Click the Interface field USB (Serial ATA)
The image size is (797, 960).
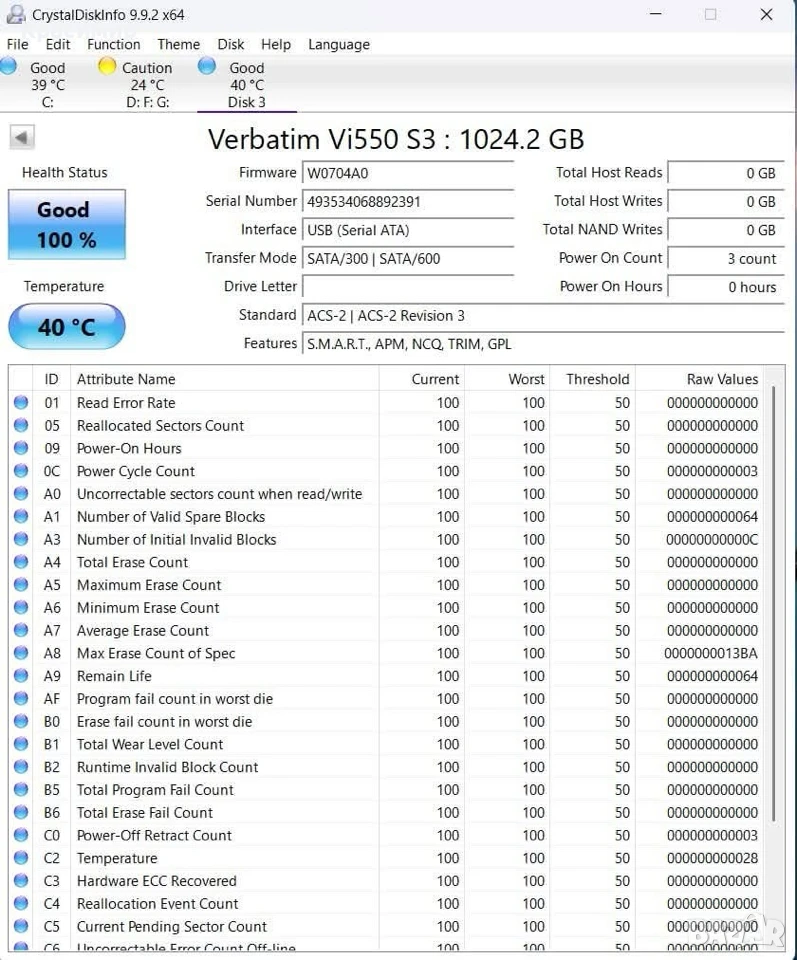(x=408, y=230)
